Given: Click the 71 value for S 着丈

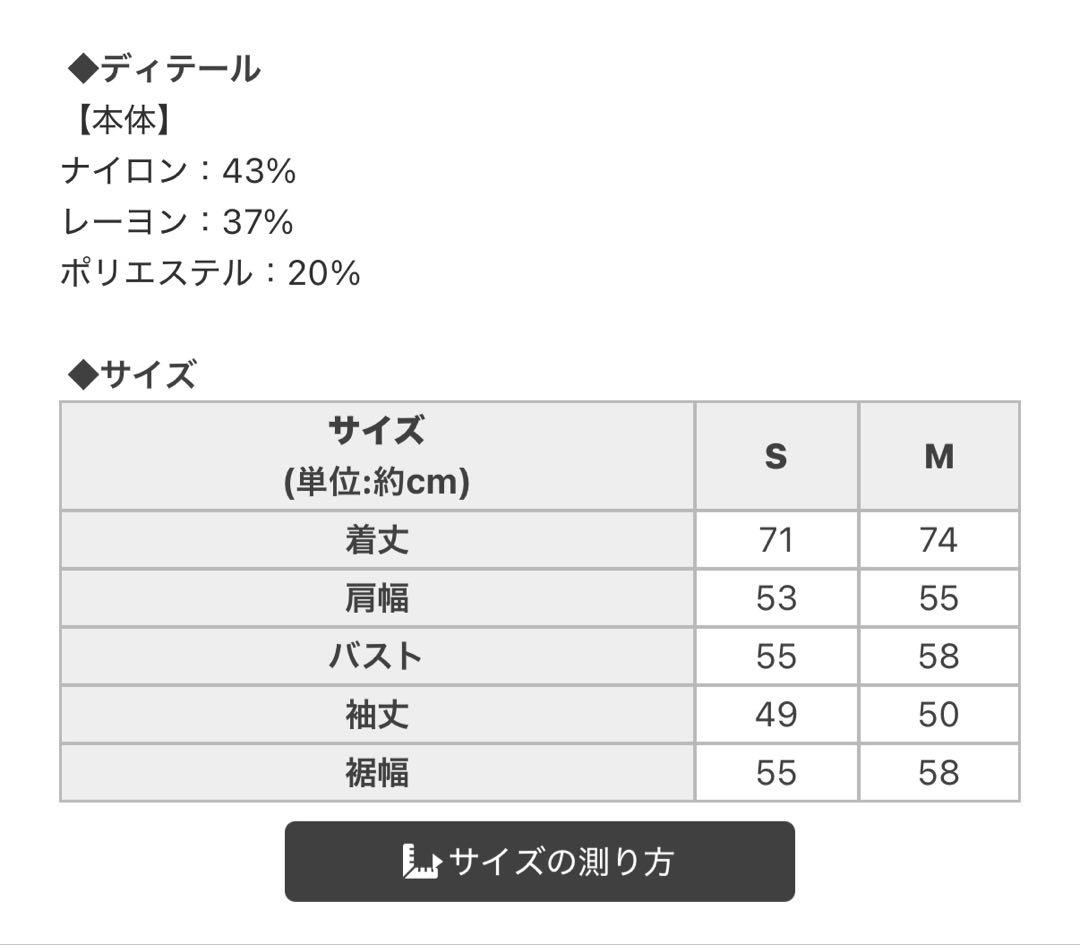Looking at the screenshot, I should [776, 539].
